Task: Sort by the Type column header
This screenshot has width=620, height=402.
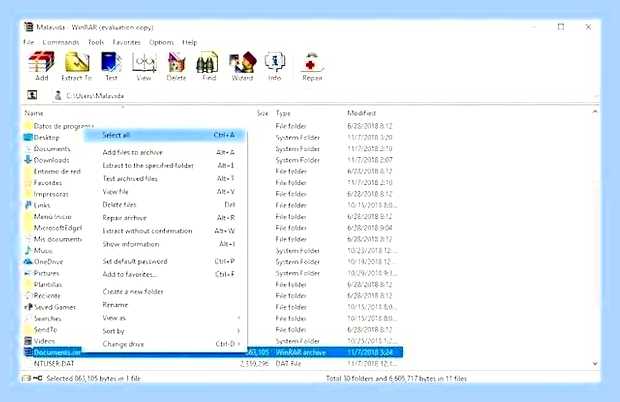Action: tap(283, 113)
